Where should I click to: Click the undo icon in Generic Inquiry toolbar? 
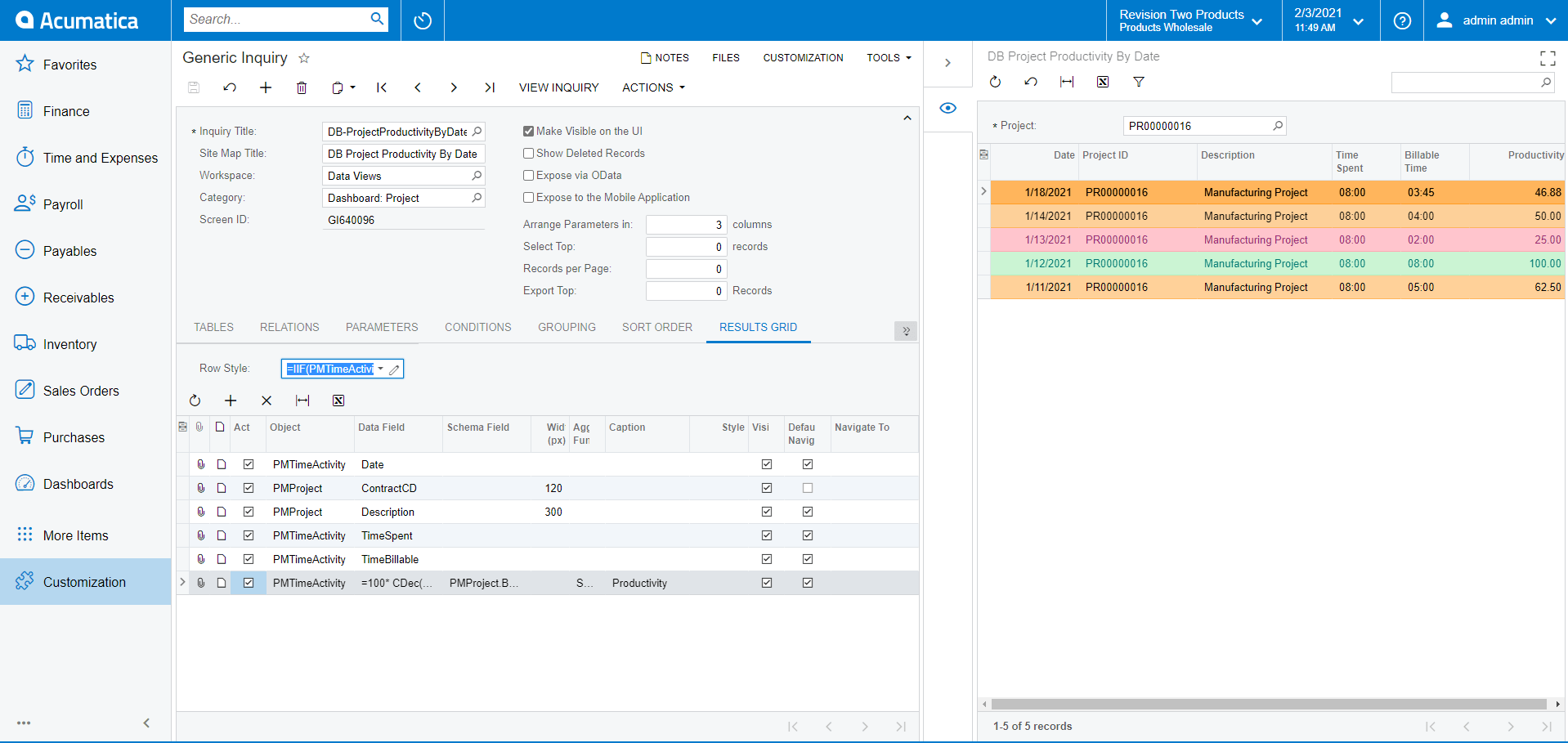(230, 87)
